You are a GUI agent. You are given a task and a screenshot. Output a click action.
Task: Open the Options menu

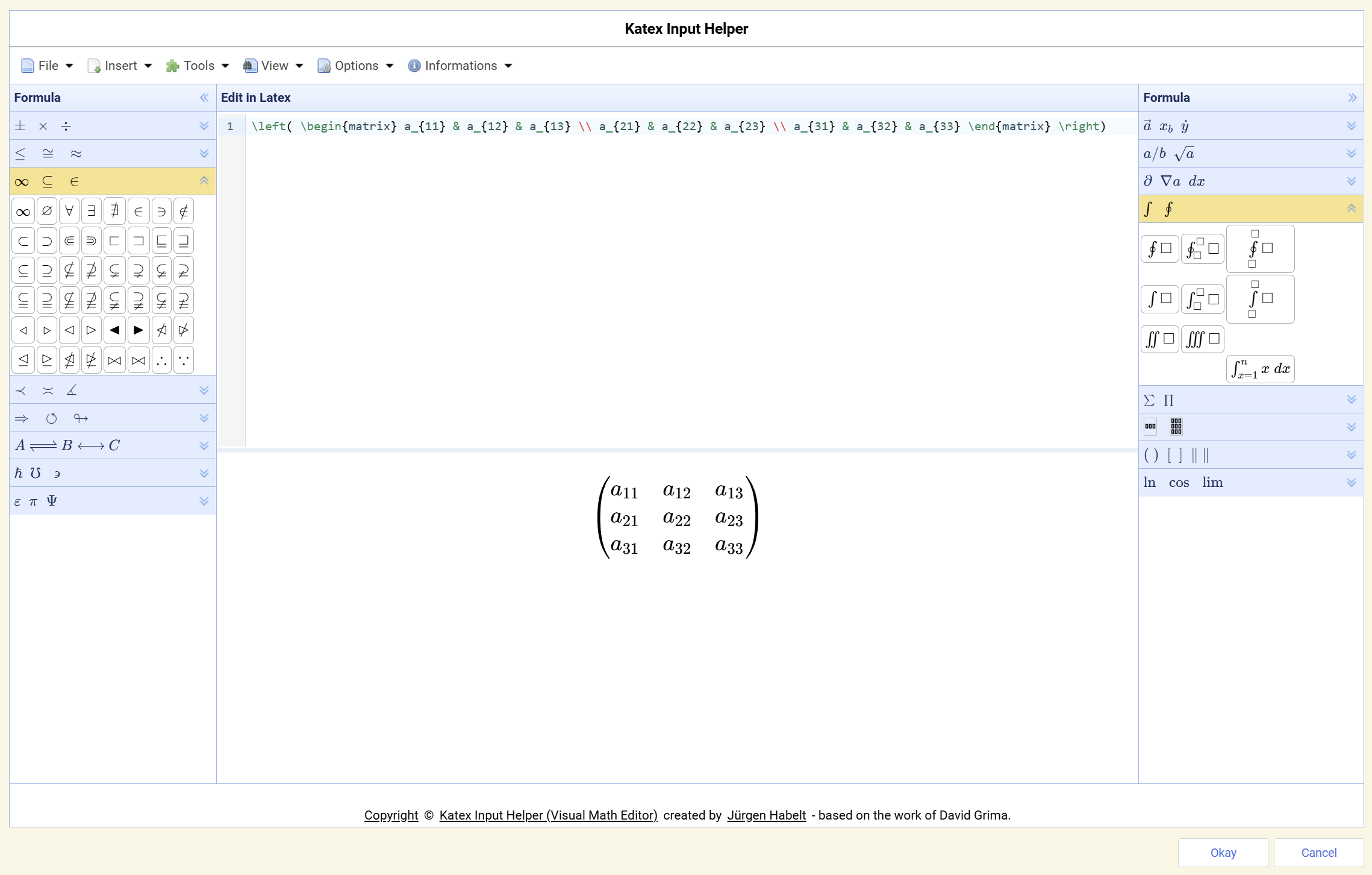pyautogui.click(x=355, y=66)
